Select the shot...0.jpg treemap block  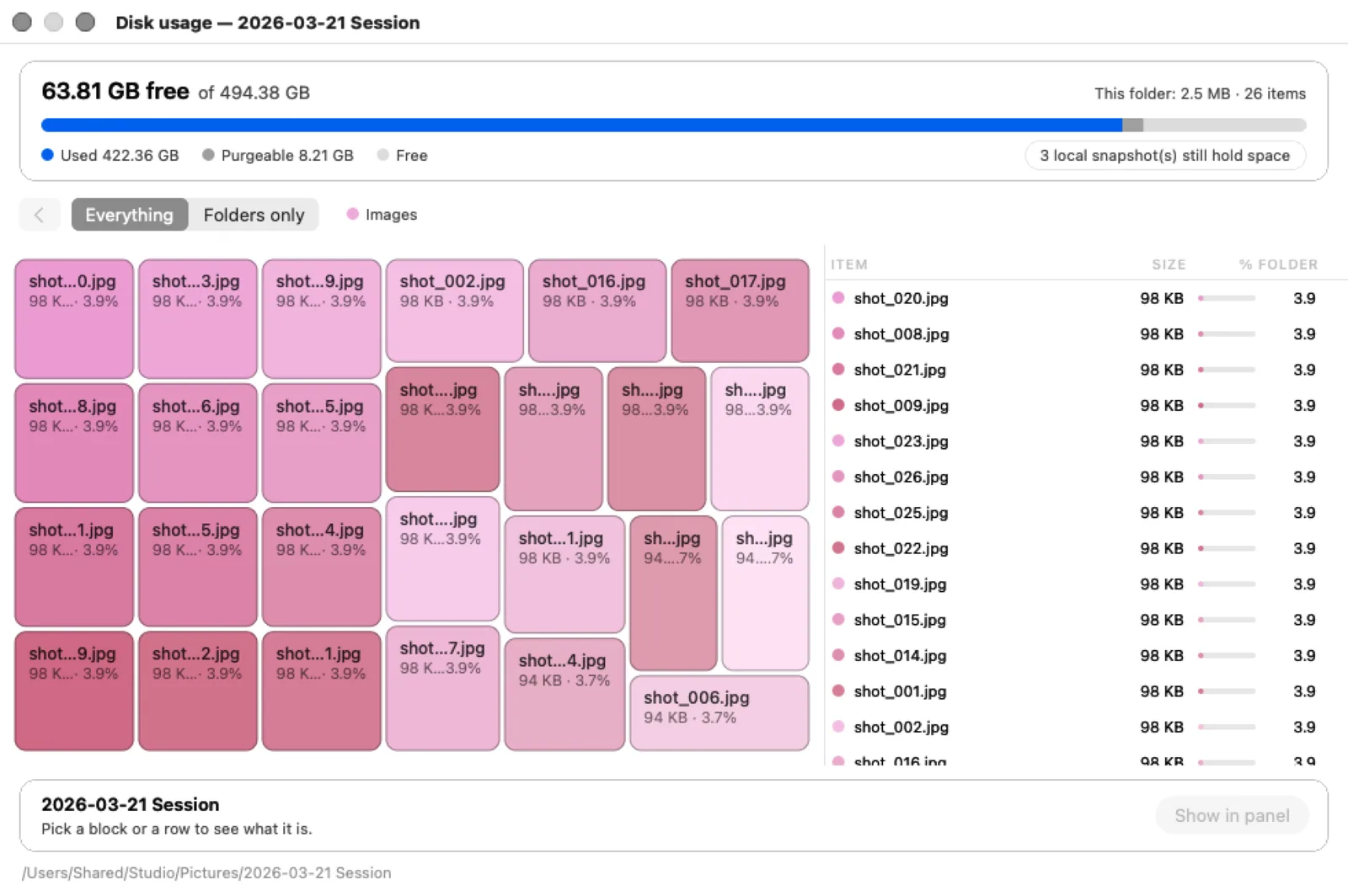74,319
